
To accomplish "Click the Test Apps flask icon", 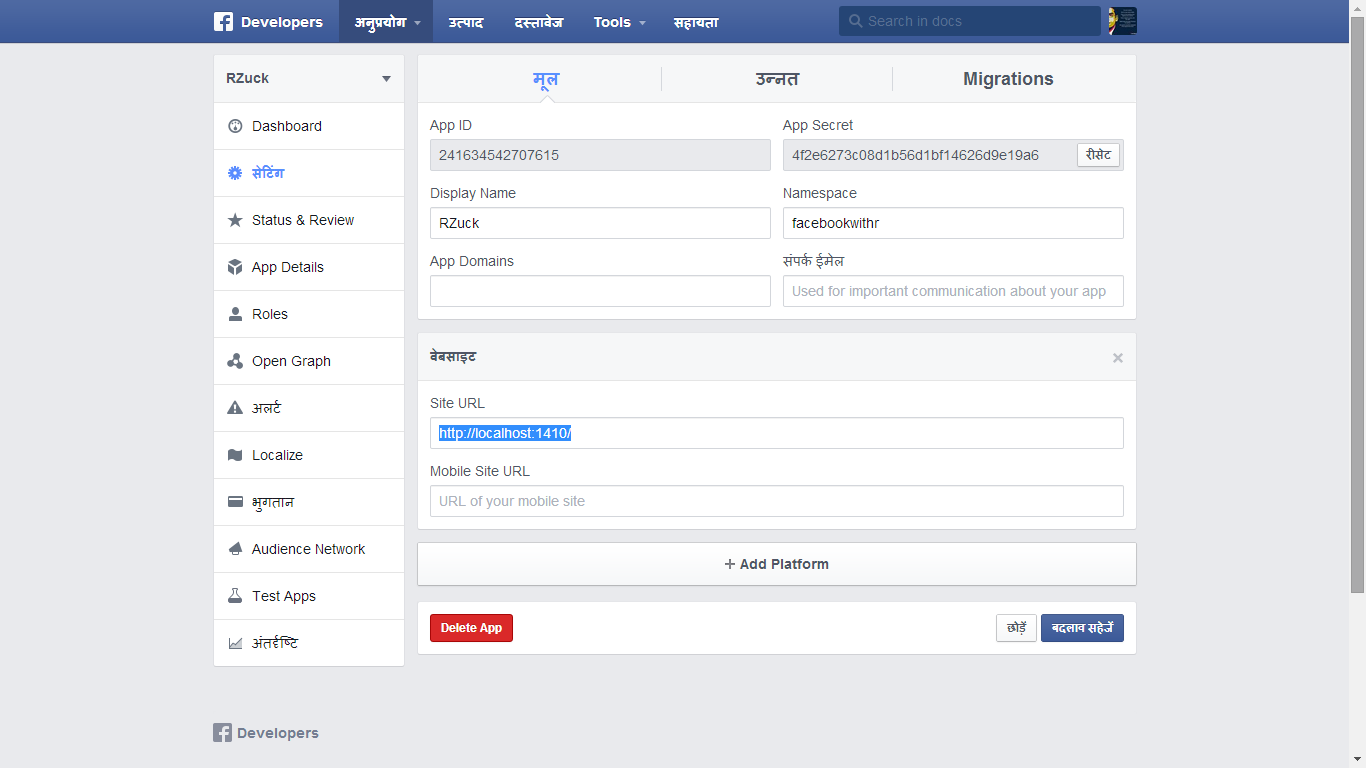I will 235,596.
